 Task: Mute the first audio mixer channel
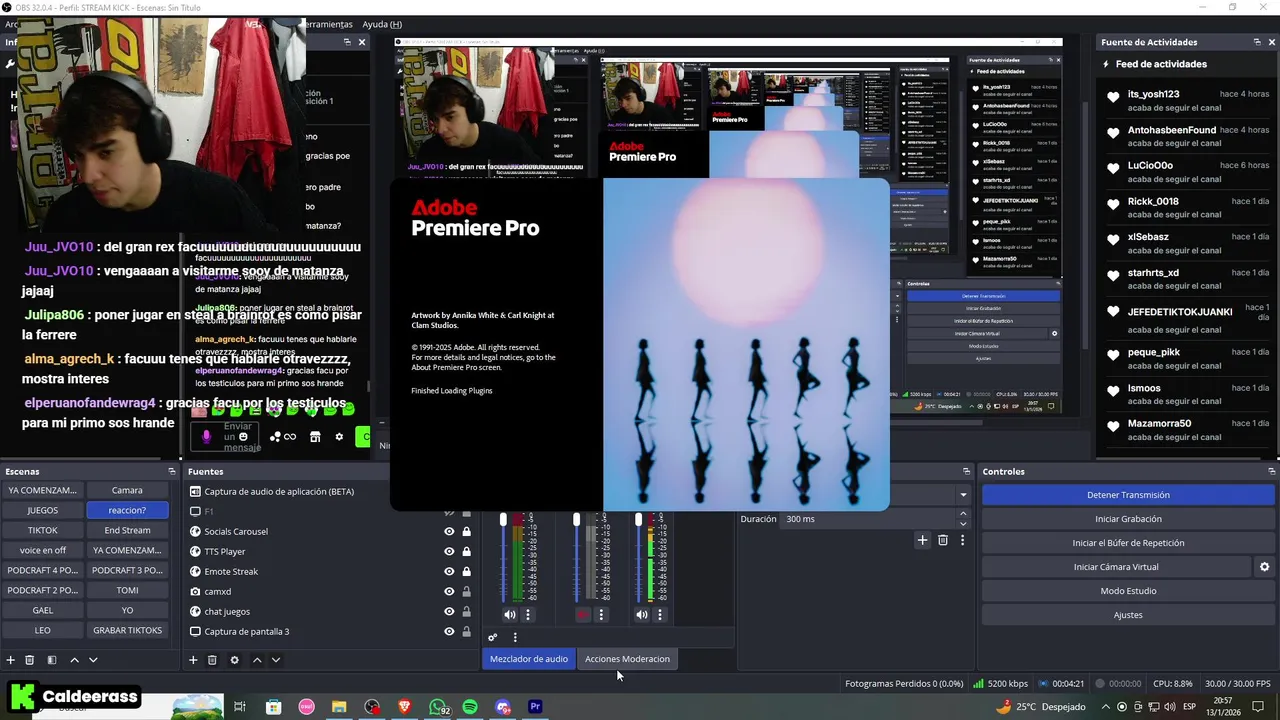pos(510,615)
